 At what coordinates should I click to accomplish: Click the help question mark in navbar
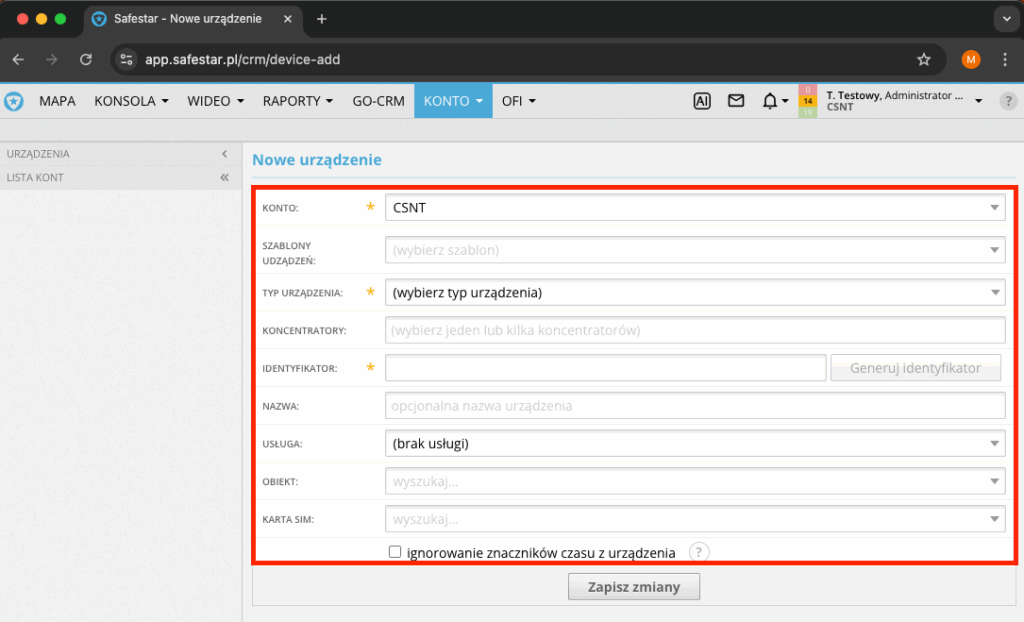pyautogui.click(x=1008, y=101)
